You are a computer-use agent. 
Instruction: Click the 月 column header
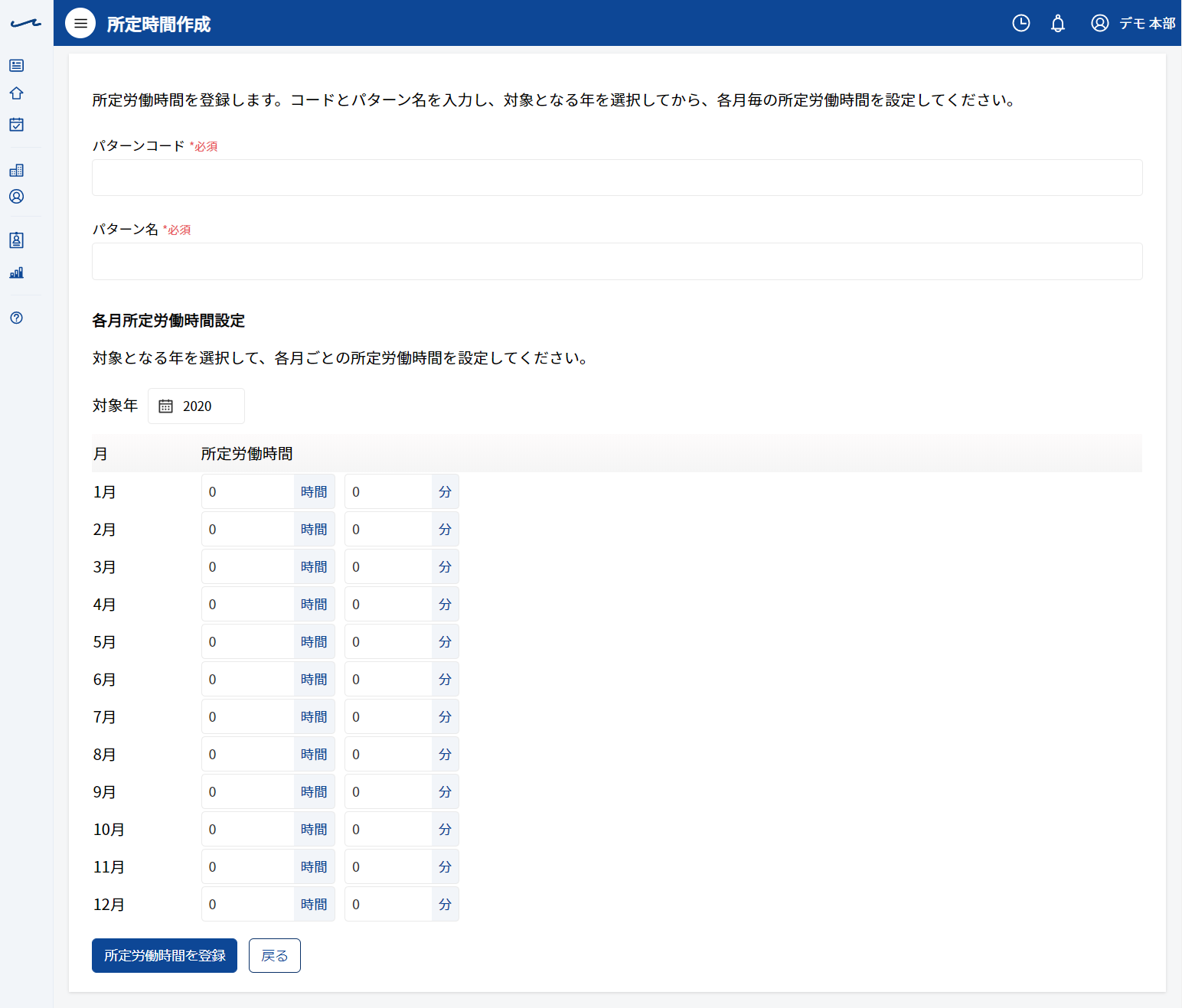coord(100,454)
